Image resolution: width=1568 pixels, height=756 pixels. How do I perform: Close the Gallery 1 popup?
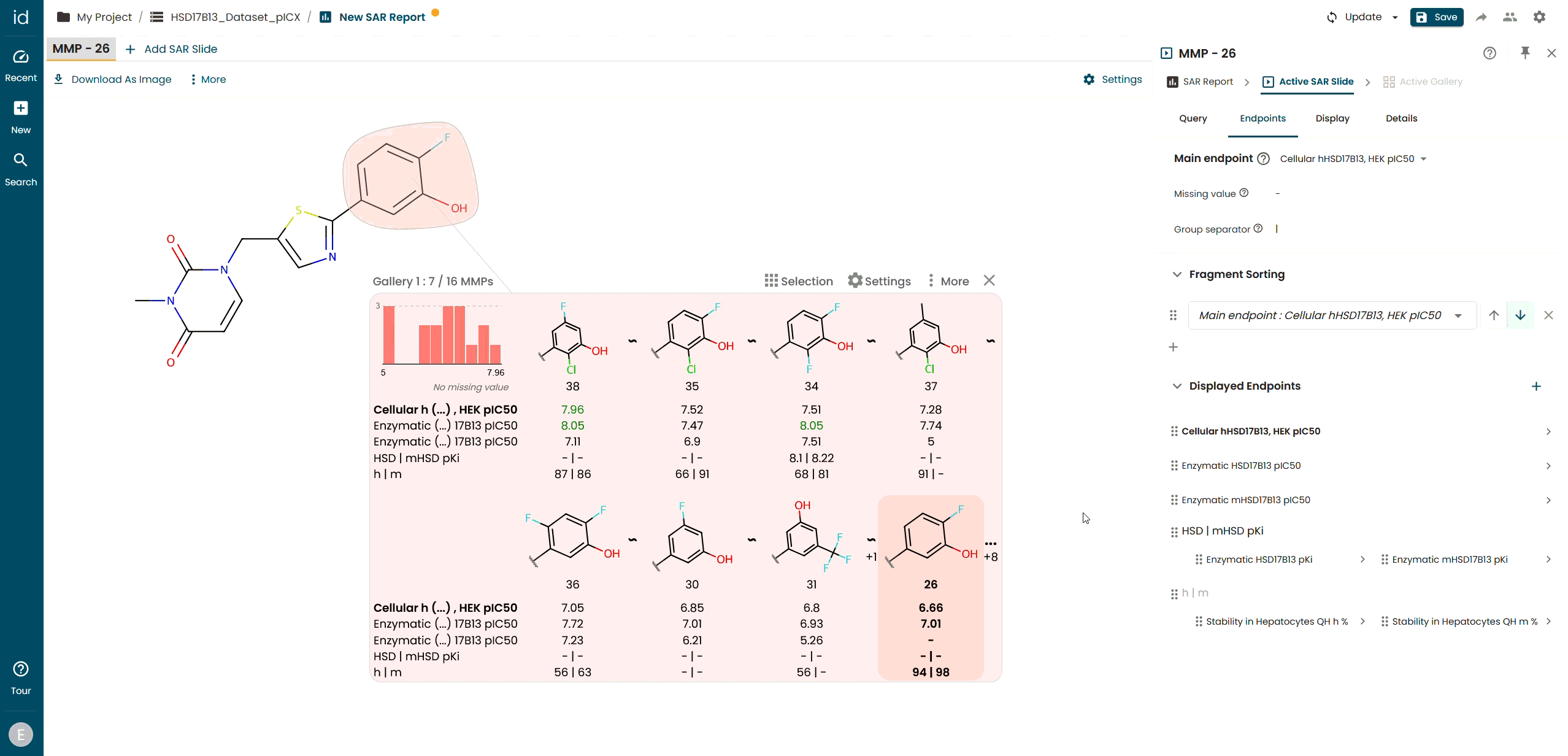[989, 280]
